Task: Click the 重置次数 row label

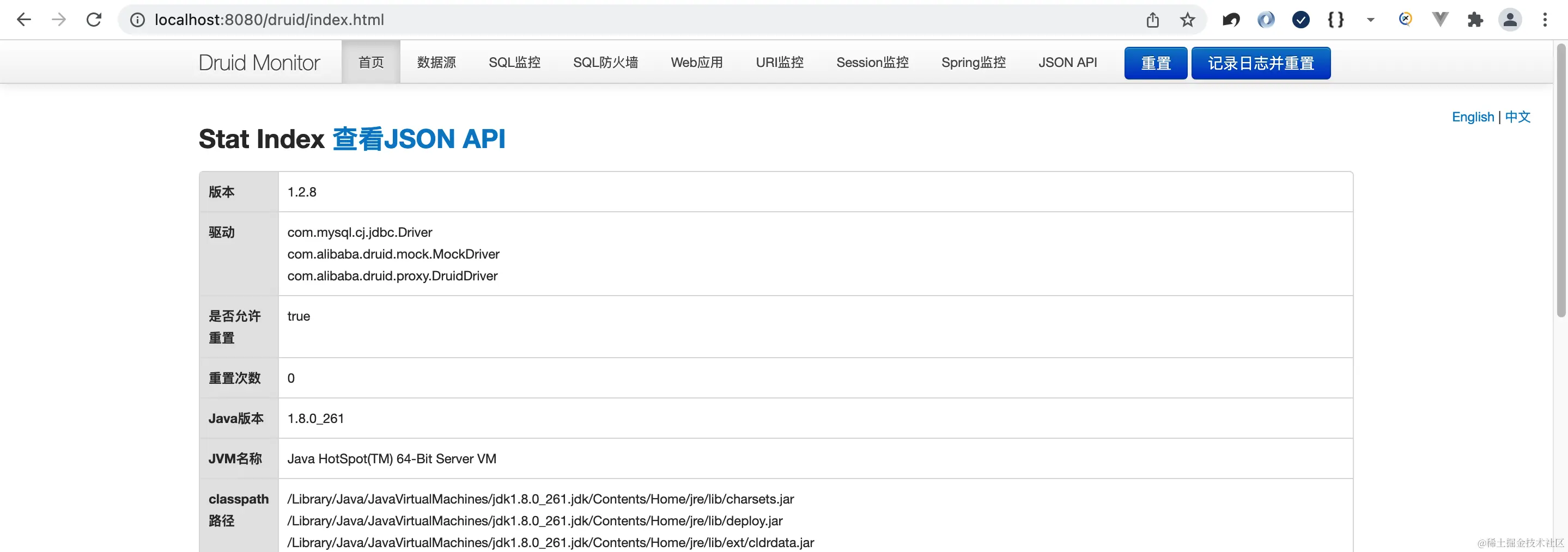Action: tap(234, 378)
